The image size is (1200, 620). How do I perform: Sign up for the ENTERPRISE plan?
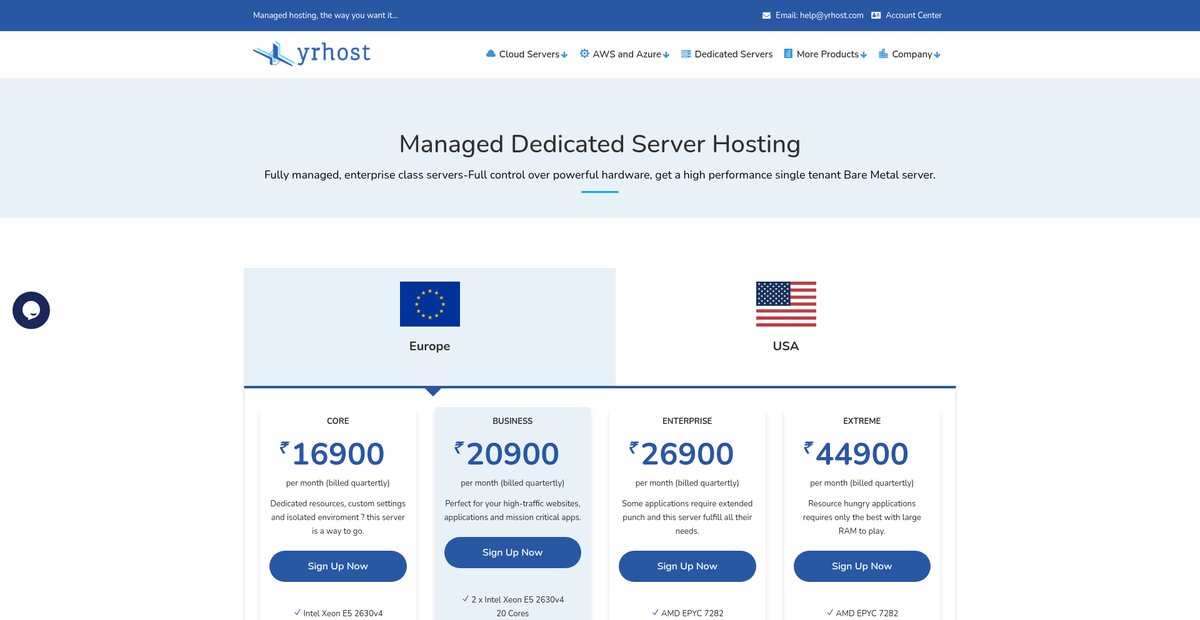(x=687, y=566)
